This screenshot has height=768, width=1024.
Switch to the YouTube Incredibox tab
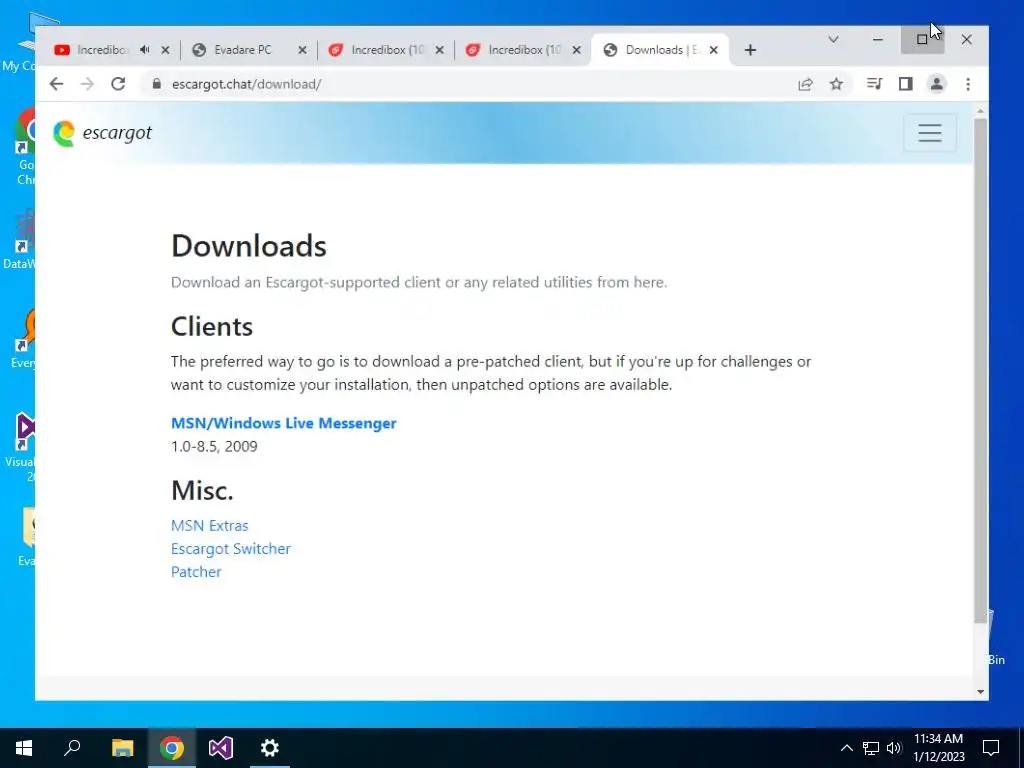[103, 50]
